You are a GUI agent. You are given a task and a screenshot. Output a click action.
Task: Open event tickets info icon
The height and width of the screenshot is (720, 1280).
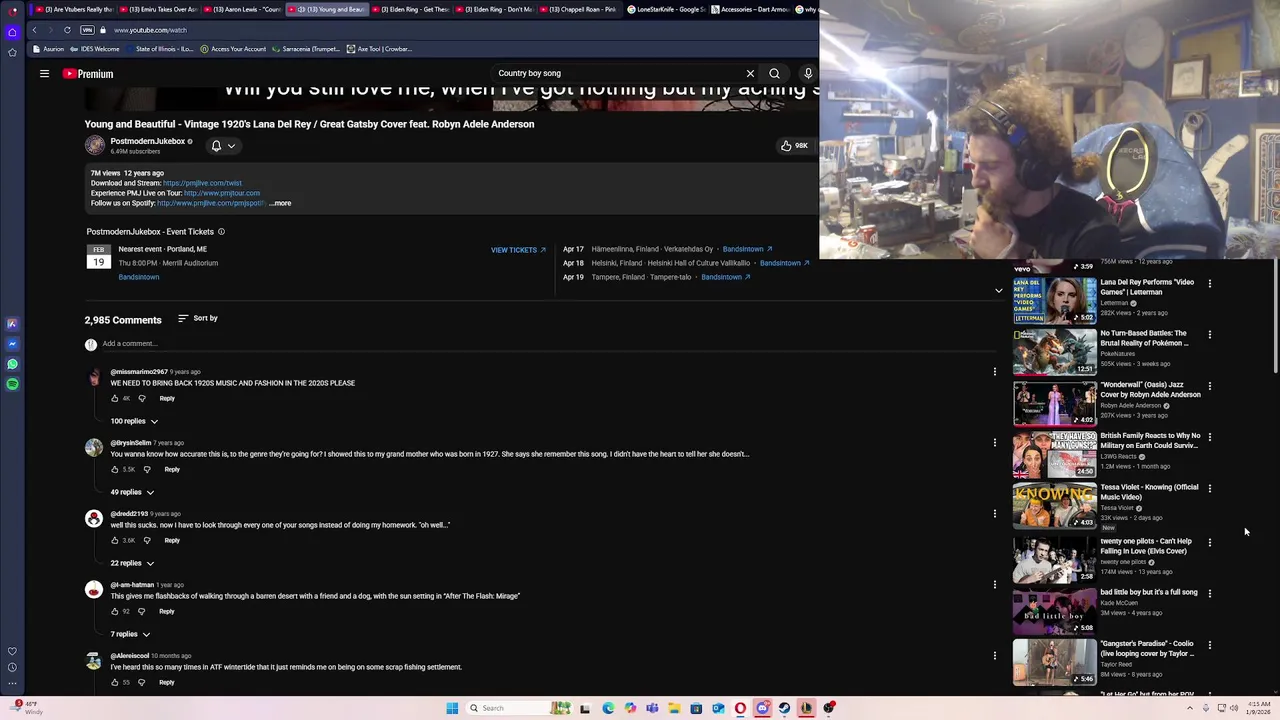221,232
